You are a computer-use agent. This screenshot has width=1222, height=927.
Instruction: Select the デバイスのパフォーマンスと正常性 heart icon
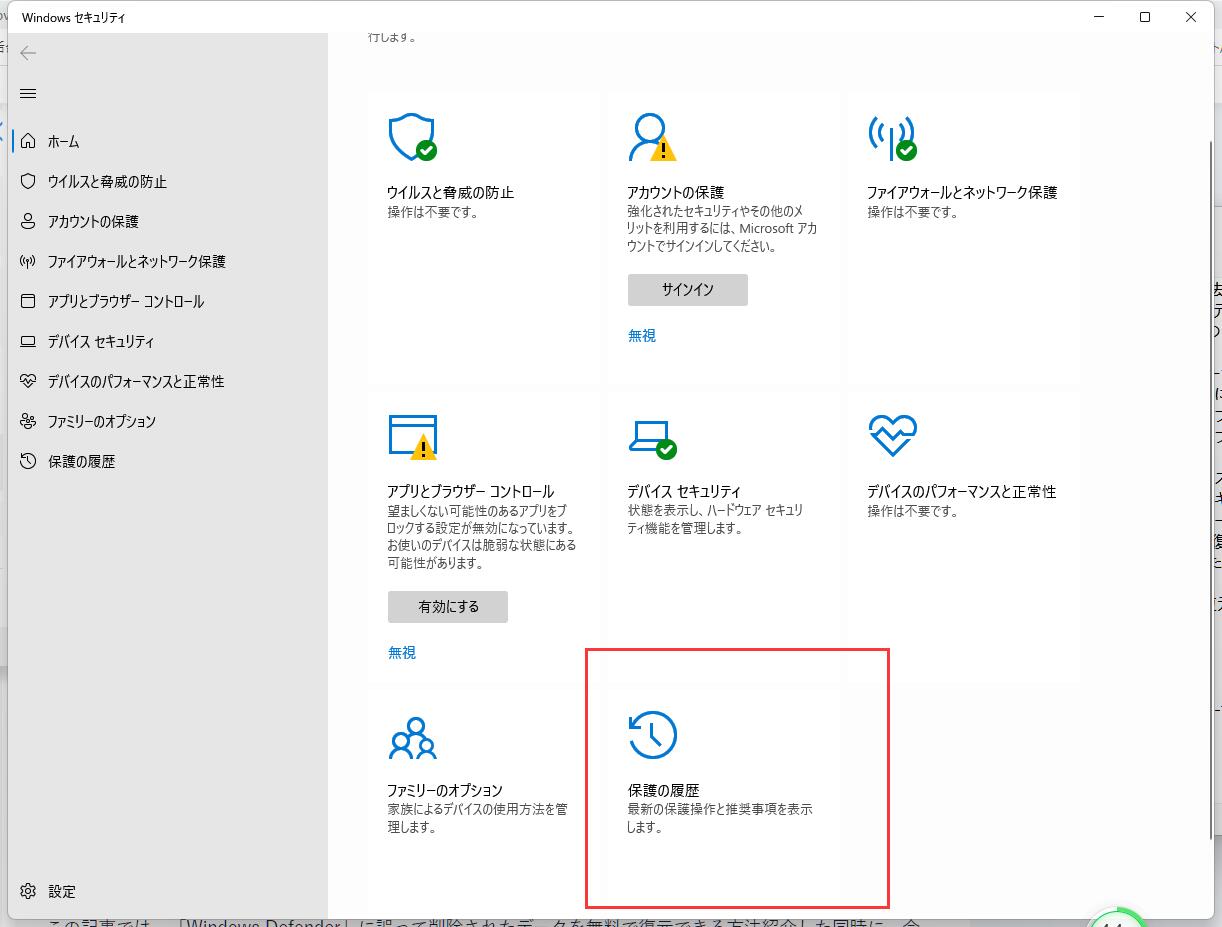point(892,437)
